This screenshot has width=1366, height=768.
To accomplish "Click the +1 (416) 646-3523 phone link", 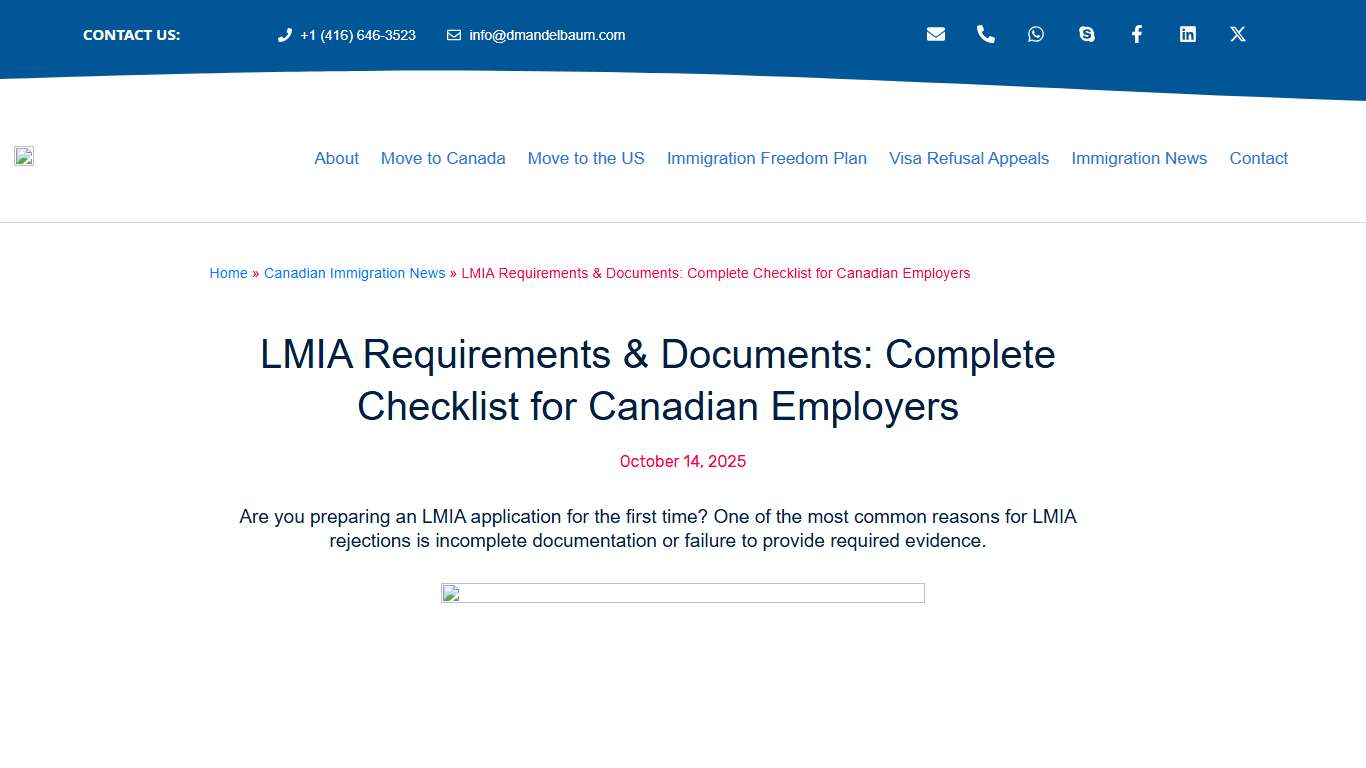I will click(x=358, y=34).
